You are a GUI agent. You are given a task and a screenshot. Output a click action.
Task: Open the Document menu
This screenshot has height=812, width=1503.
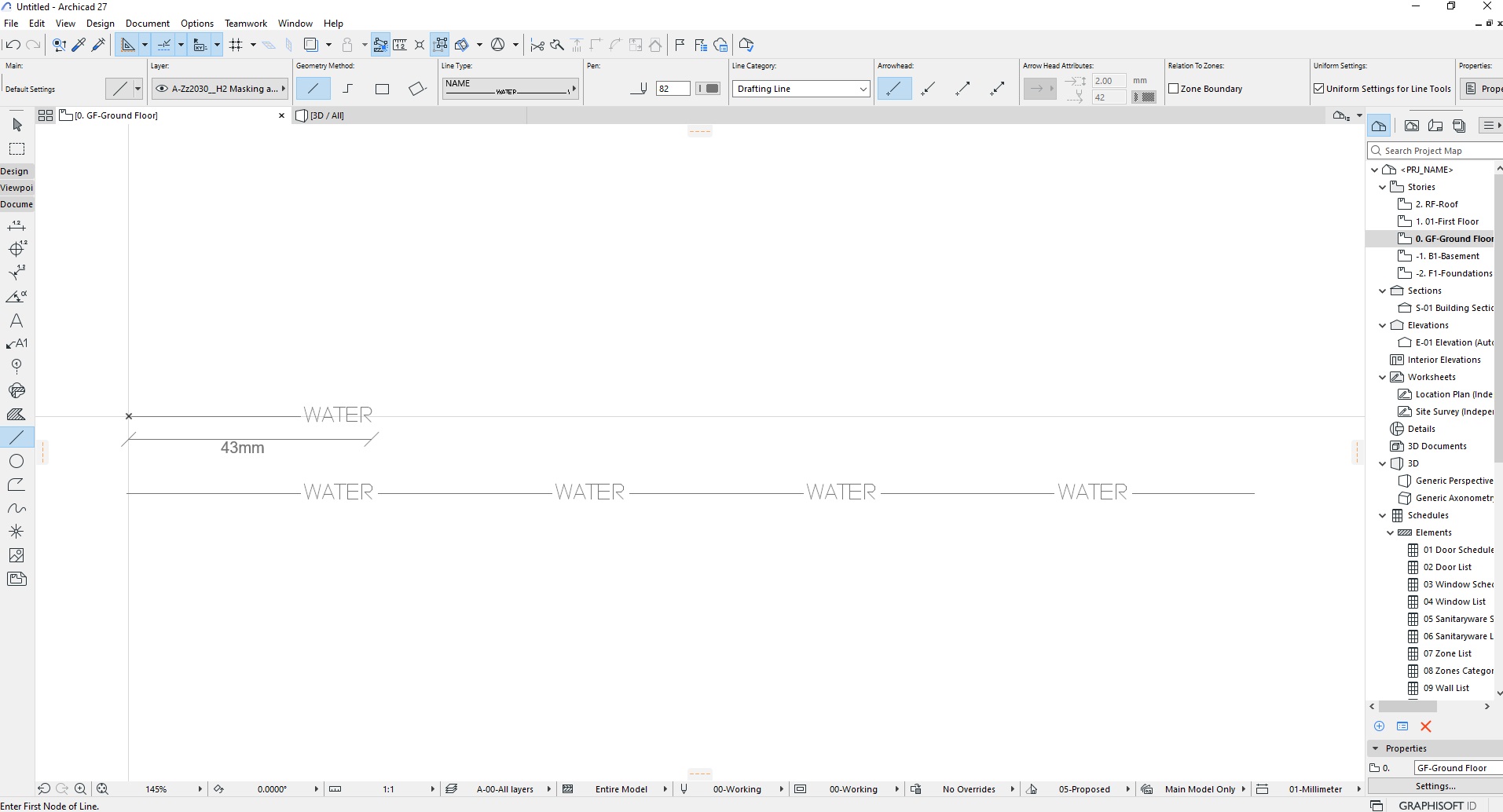pyautogui.click(x=148, y=24)
